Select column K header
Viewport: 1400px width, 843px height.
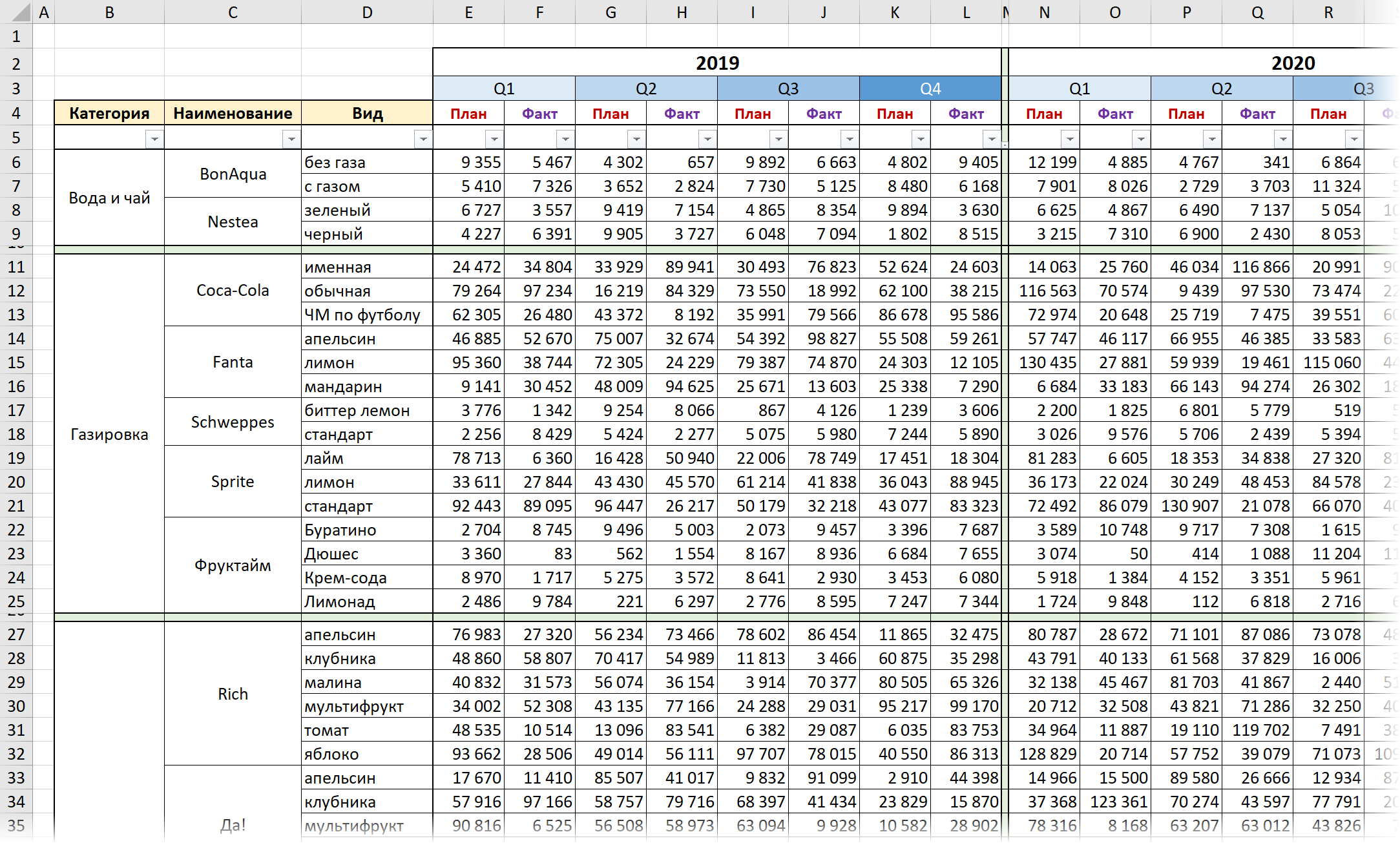pos(895,12)
